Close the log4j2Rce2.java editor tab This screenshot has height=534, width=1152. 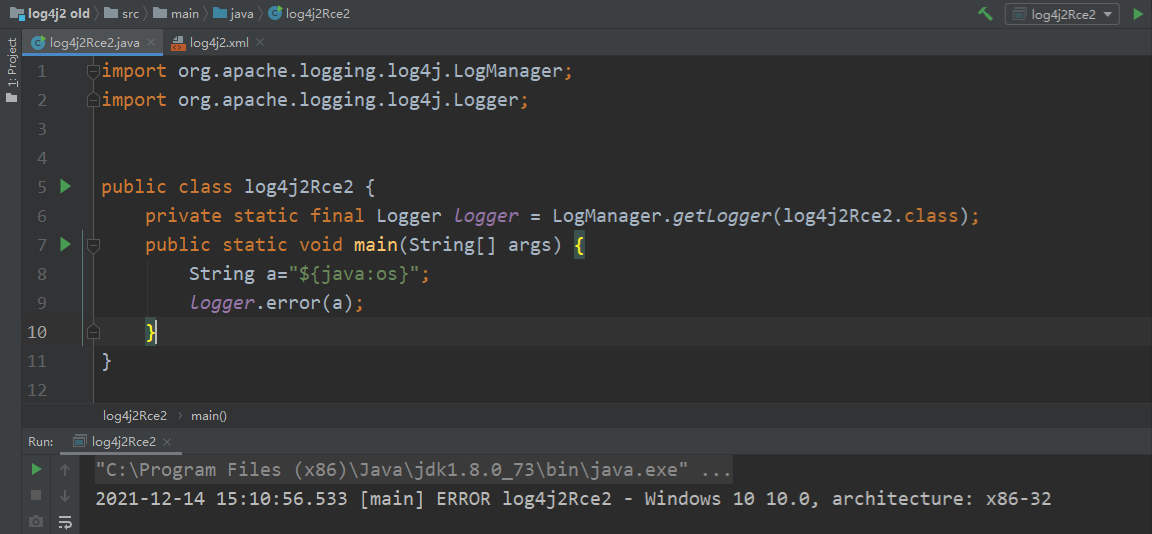click(x=152, y=43)
